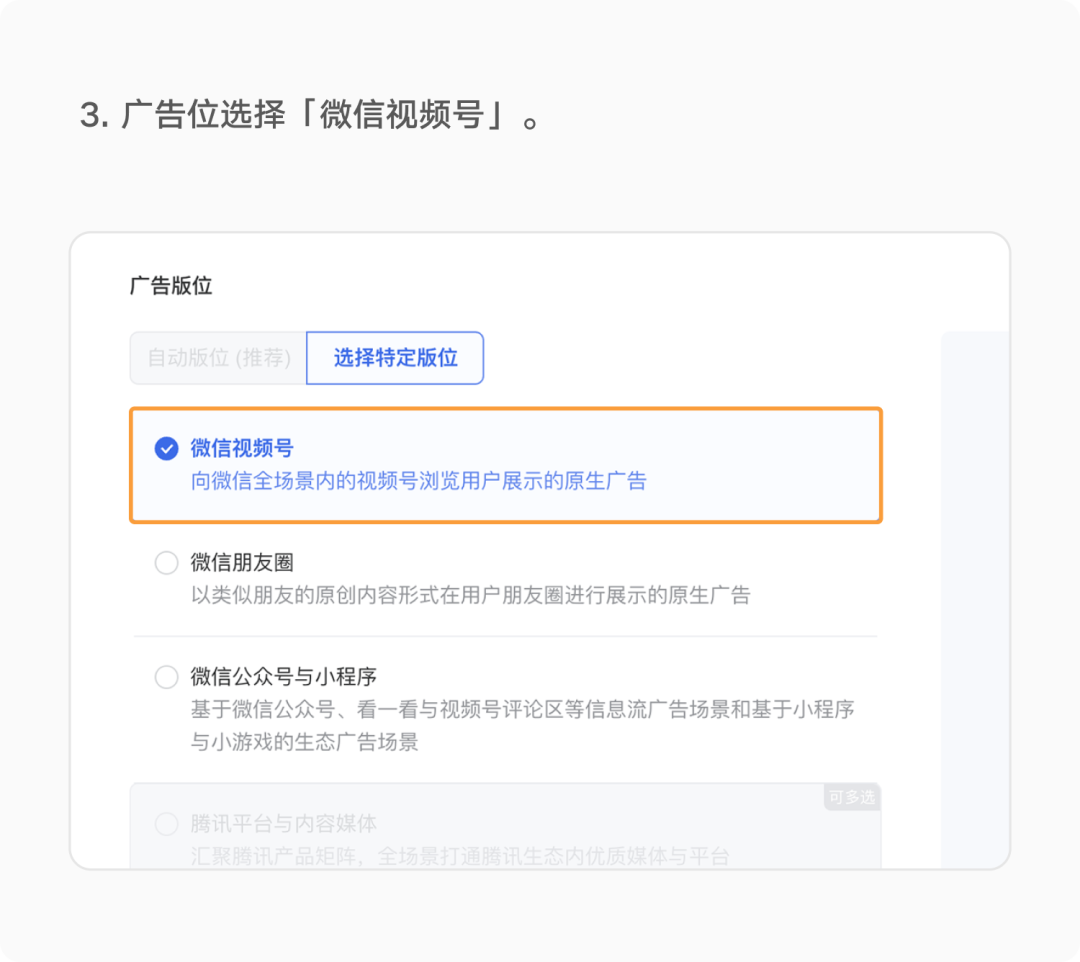The image size is (1080, 962).
Task: Select the 微信公众号与小程序 radio button
Action: 166,677
